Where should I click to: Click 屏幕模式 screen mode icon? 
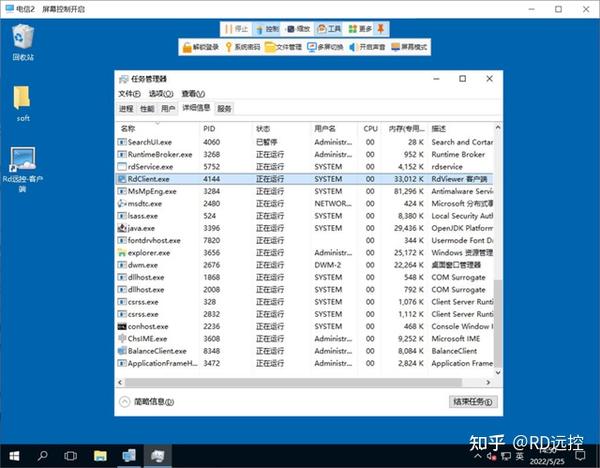(x=395, y=47)
